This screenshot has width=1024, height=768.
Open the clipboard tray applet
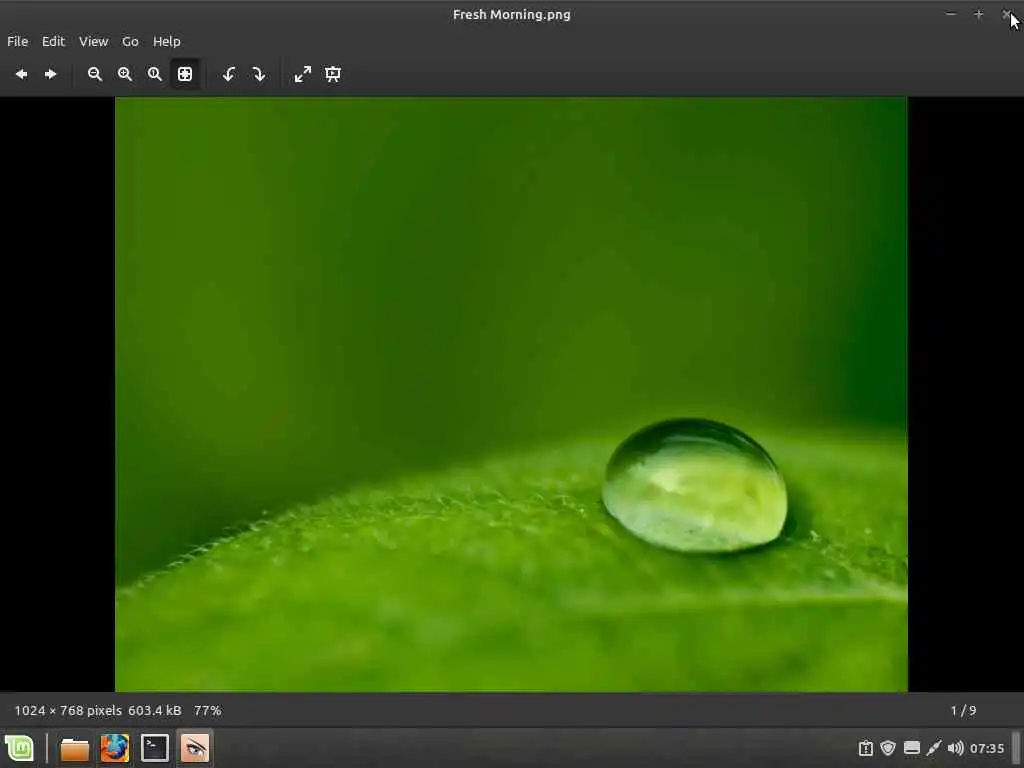click(x=866, y=748)
